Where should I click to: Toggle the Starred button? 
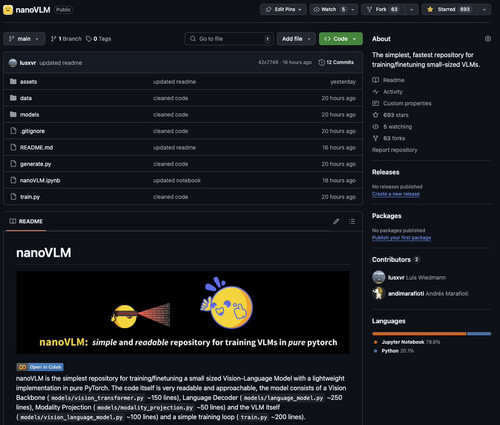coord(450,9)
